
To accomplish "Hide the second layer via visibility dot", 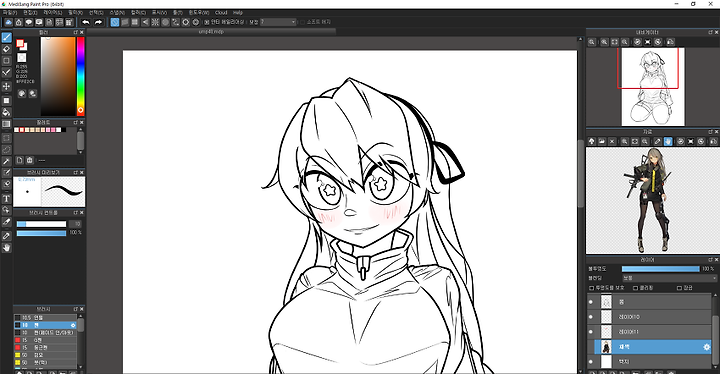I will (591, 317).
